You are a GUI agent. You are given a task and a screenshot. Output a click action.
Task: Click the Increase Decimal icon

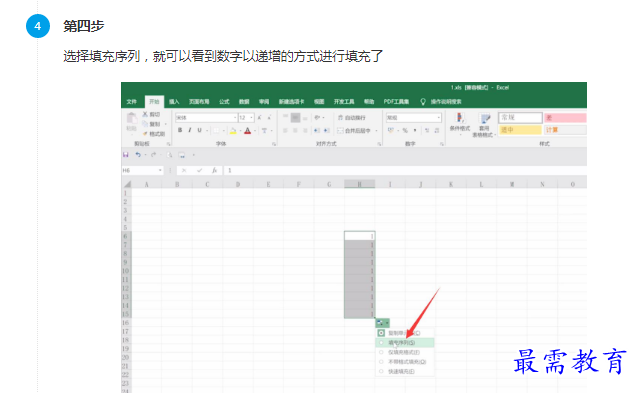(x=427, y=130)
